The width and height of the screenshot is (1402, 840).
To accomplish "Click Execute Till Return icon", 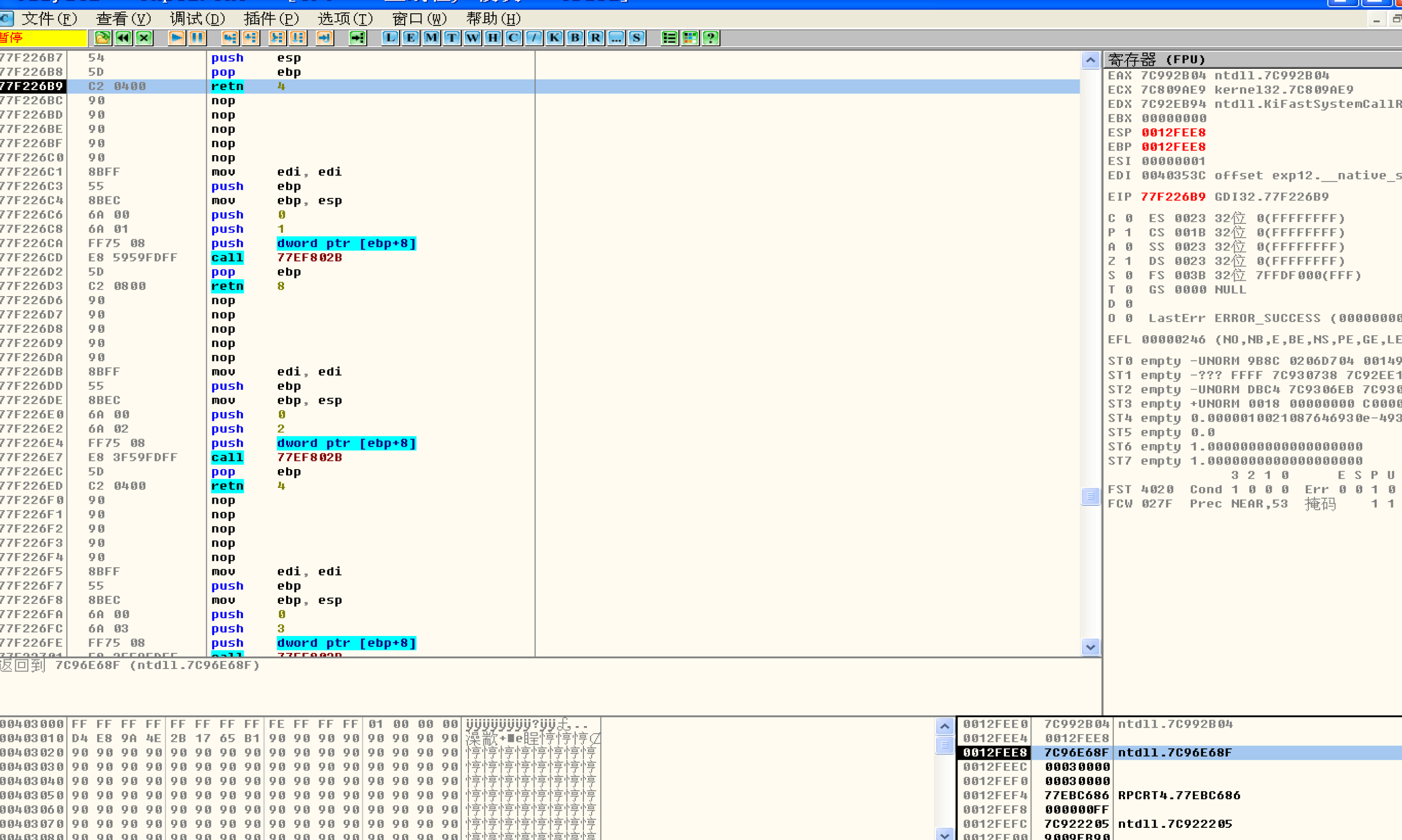I will click(x=324, y=38).
